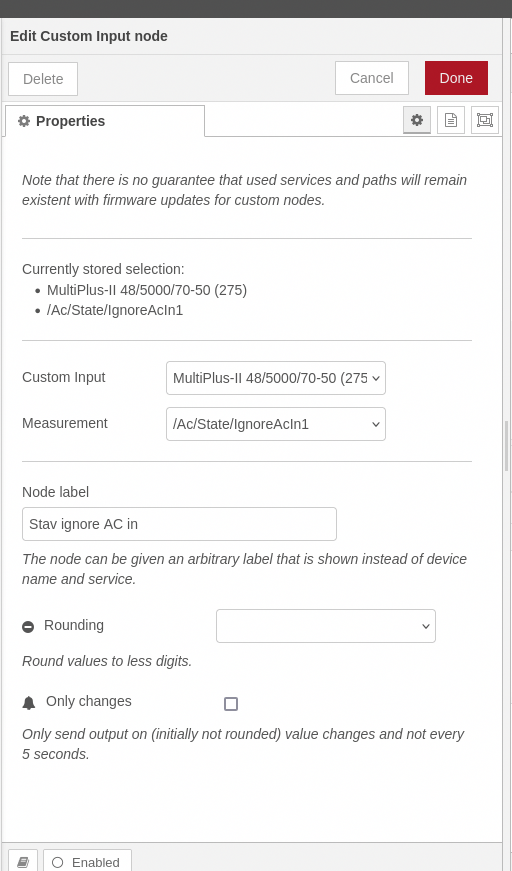This screenshot has height=871, width=512.
Task: Open the help book icon at bottom
Action: (x=23, y=862)
